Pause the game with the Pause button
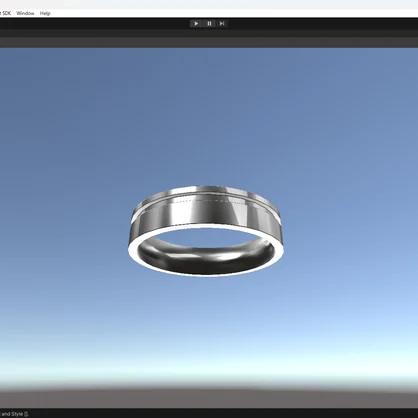This screenshot has width=418, height=418. pos(209,23)
